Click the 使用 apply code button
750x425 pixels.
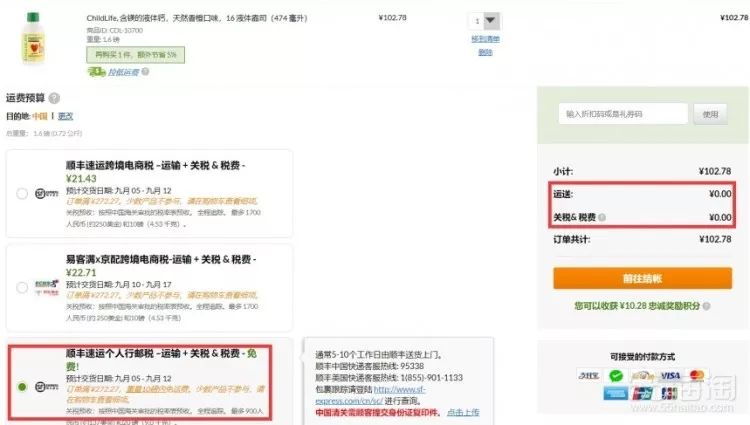710,114
